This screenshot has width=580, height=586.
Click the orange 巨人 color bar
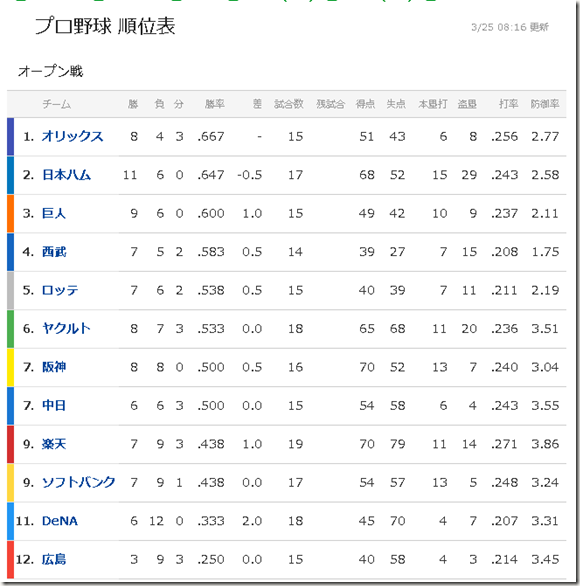pos(10,213)
